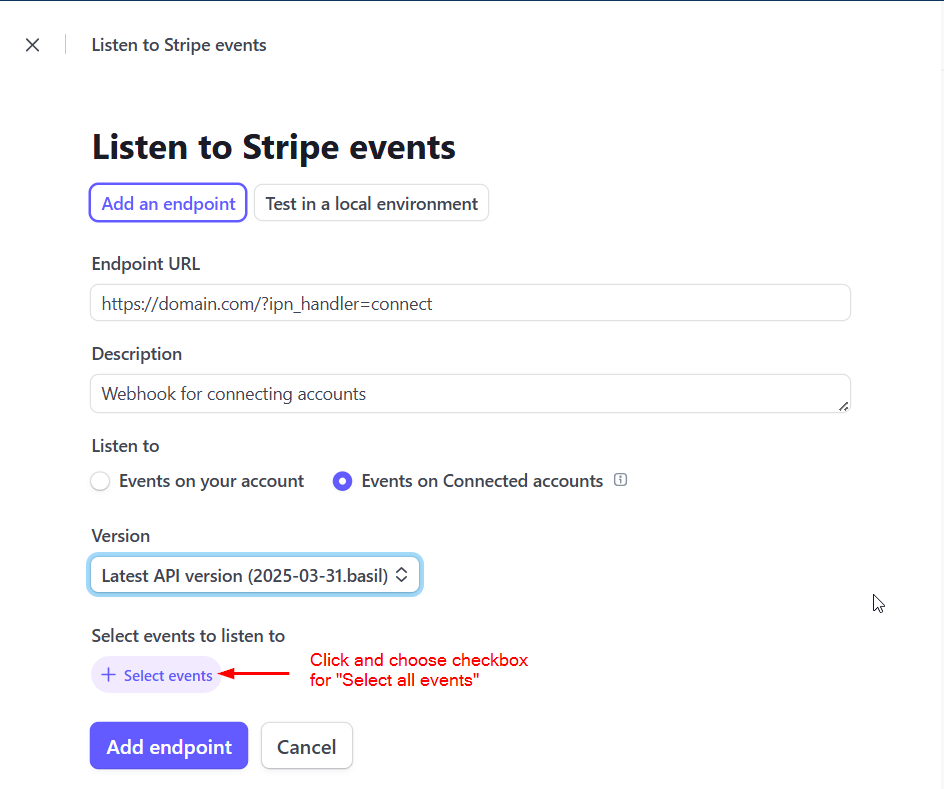Click the up-down chevron in Version selector
This screenshot has width=944, height=789.
[x=402, y=575]
